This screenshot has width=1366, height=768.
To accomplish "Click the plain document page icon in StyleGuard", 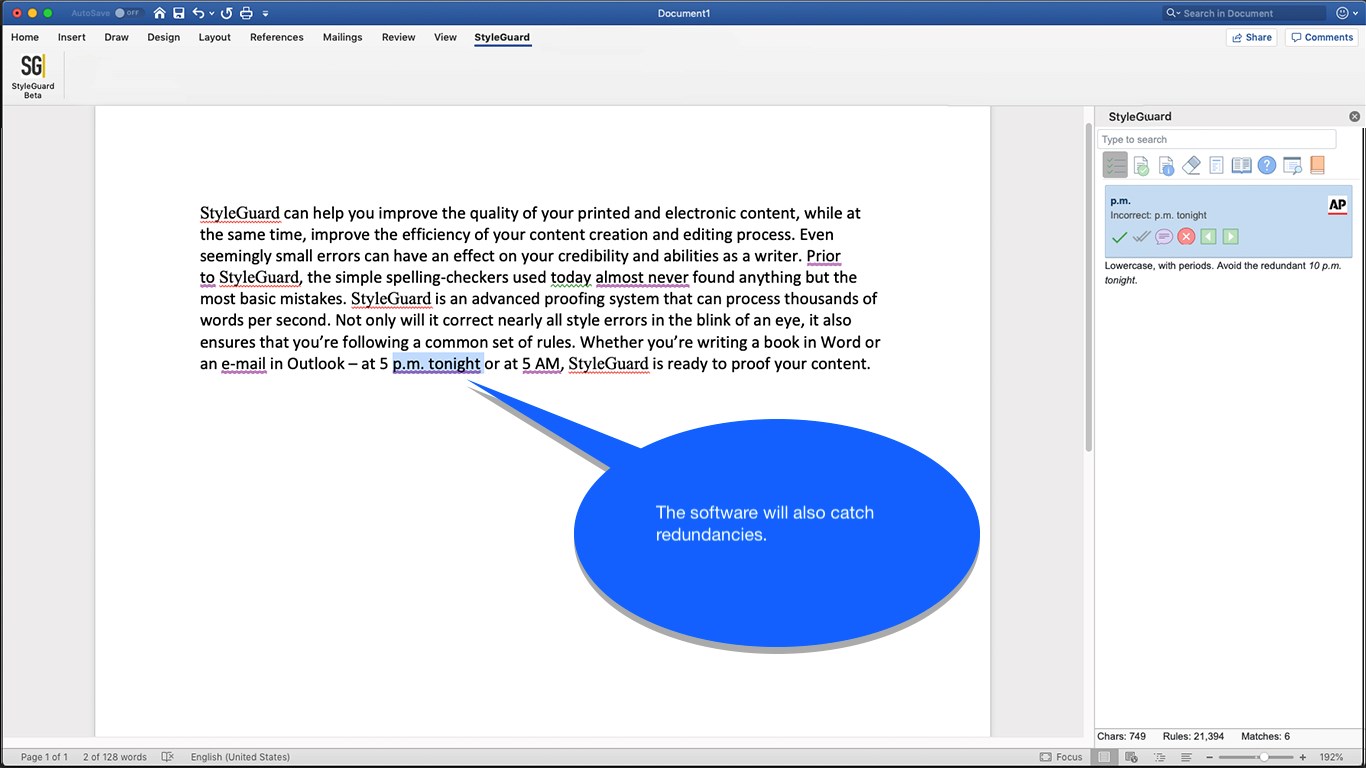I will tap(1216, 165).
